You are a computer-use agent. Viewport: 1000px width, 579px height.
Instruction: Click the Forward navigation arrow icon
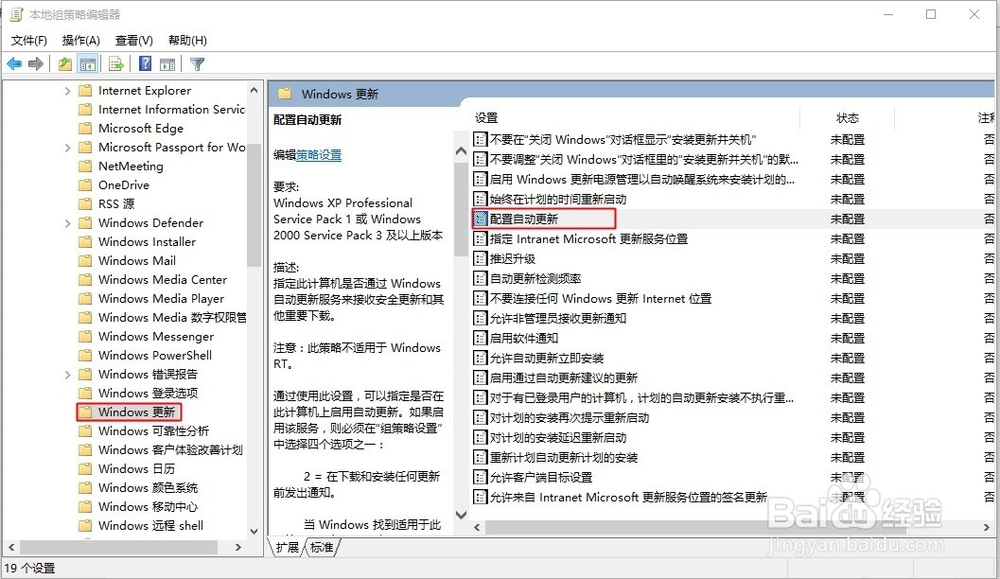click(36, 62)
